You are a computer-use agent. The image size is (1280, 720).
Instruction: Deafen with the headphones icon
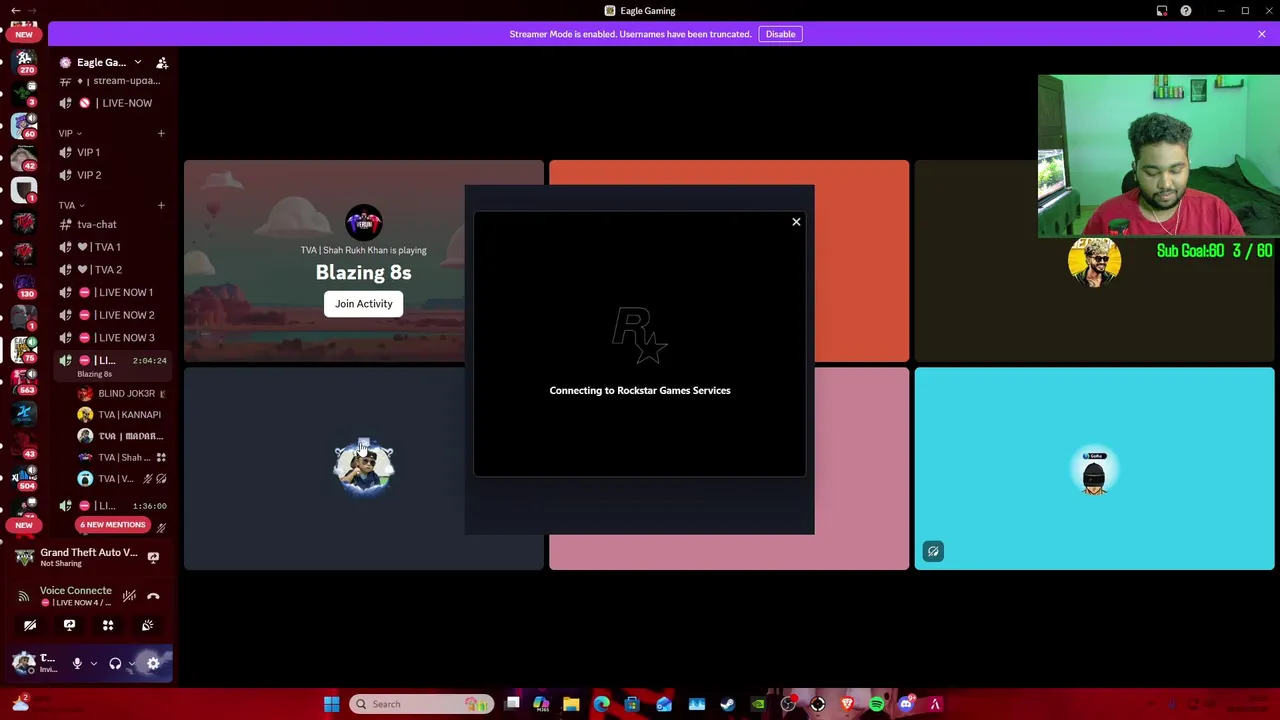click(x=115, y=663)
